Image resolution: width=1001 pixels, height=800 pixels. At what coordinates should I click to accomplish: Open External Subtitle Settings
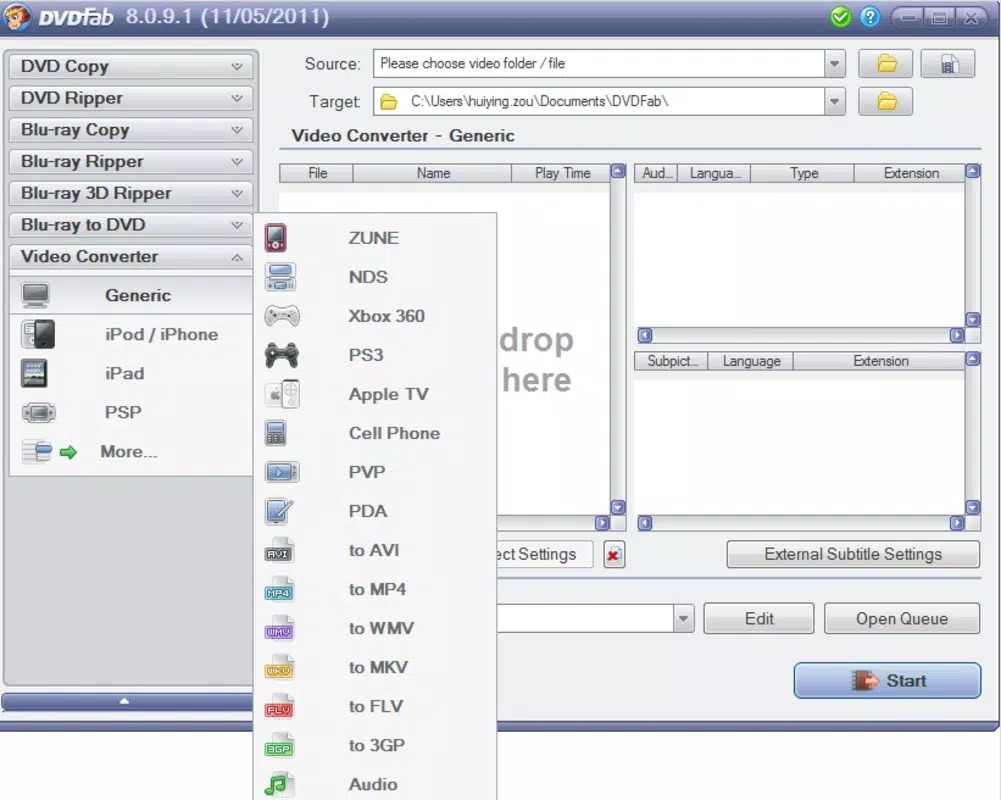pyautogui.click(x=853, y=554)
